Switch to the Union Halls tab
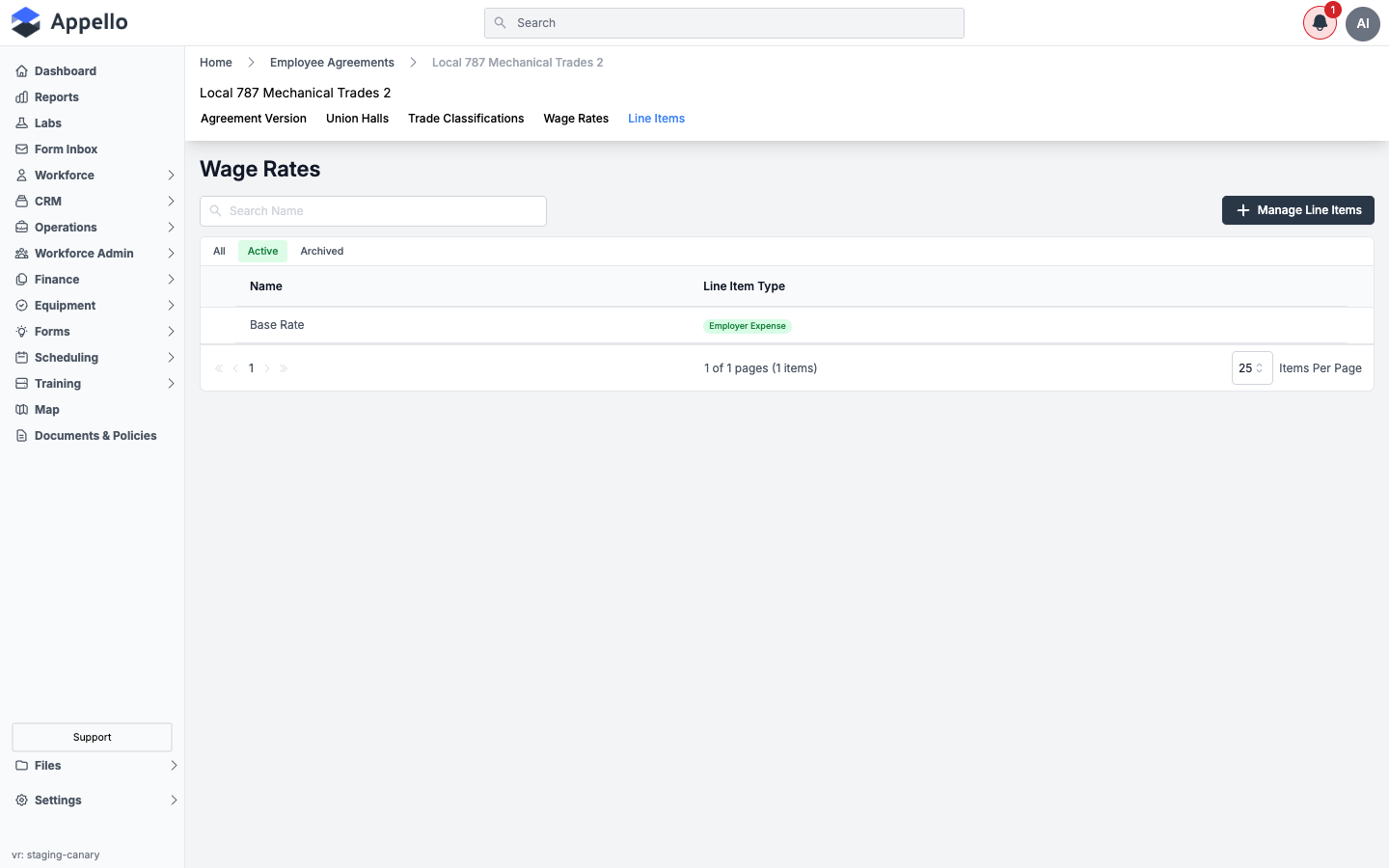This screenshot has height=868, width=1389. (357, 119)
